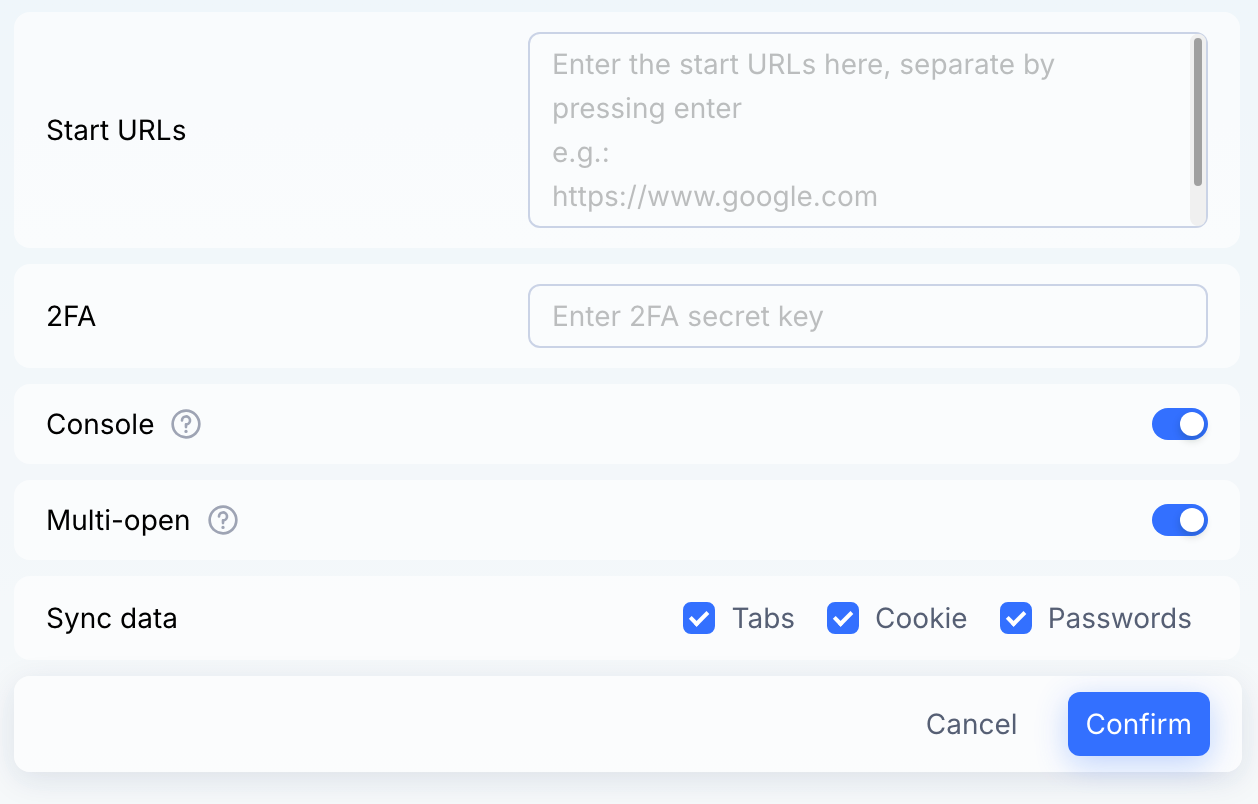Screen dimensions: 1258x804
Task: Click the Tabs checkbox label text
Action: coord(763,619)
